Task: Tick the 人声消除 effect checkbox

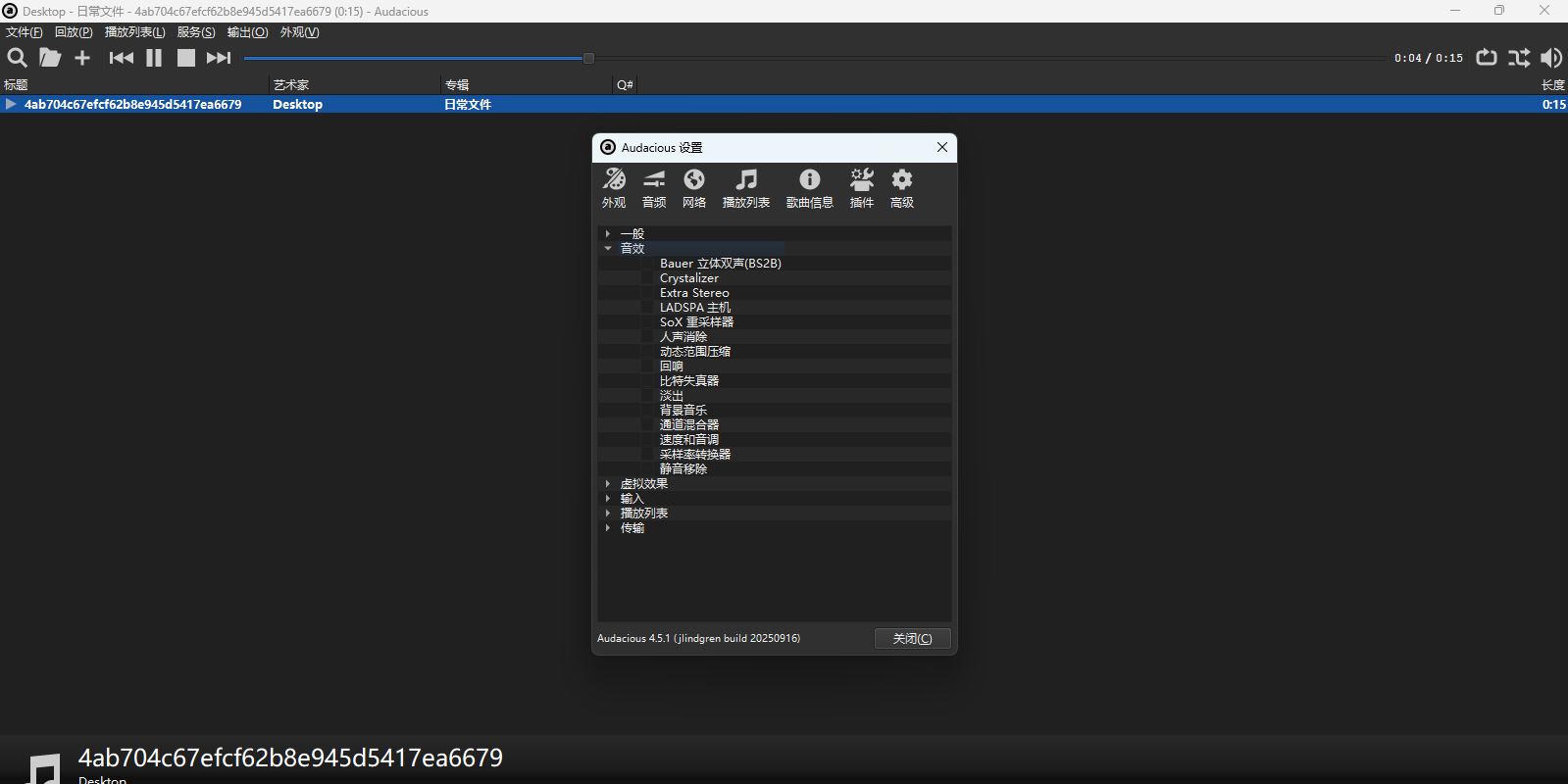Action: click(647, 337)
